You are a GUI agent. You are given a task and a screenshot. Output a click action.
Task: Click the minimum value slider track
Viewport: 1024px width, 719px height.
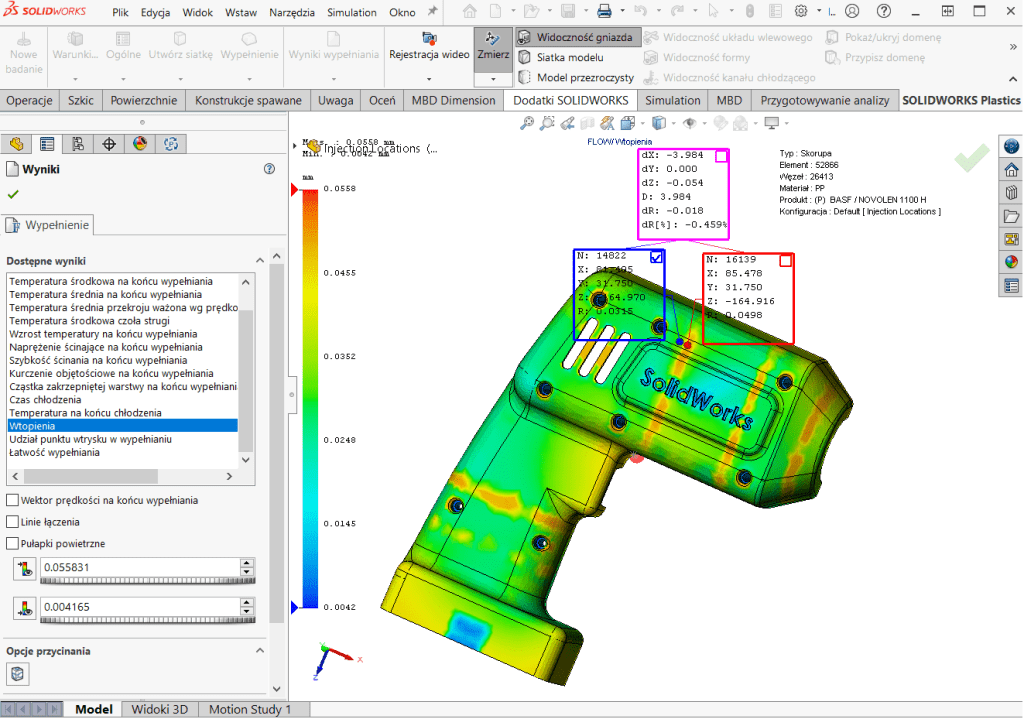point(148,620)
